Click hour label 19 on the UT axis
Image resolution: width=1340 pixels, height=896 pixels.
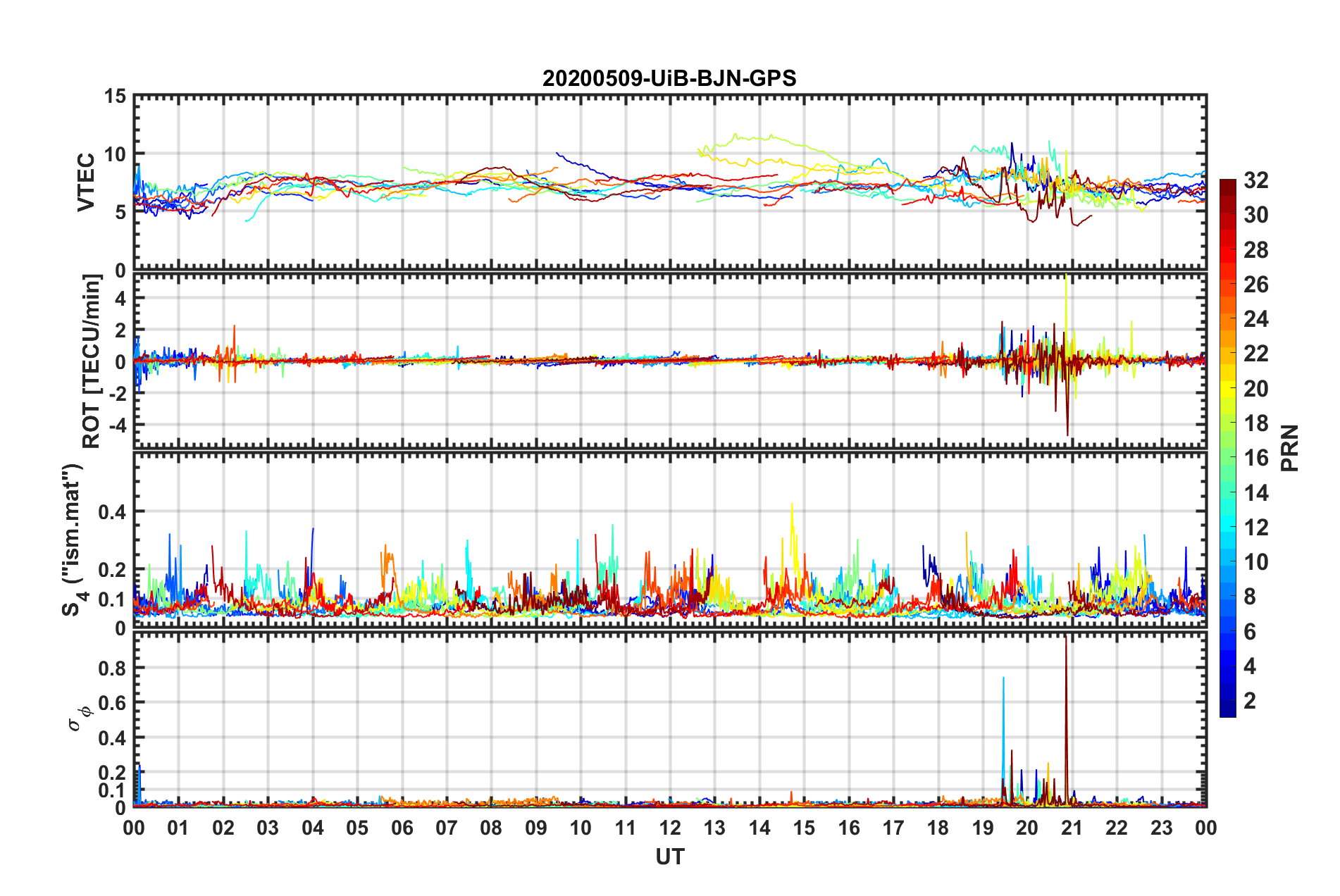983,828
